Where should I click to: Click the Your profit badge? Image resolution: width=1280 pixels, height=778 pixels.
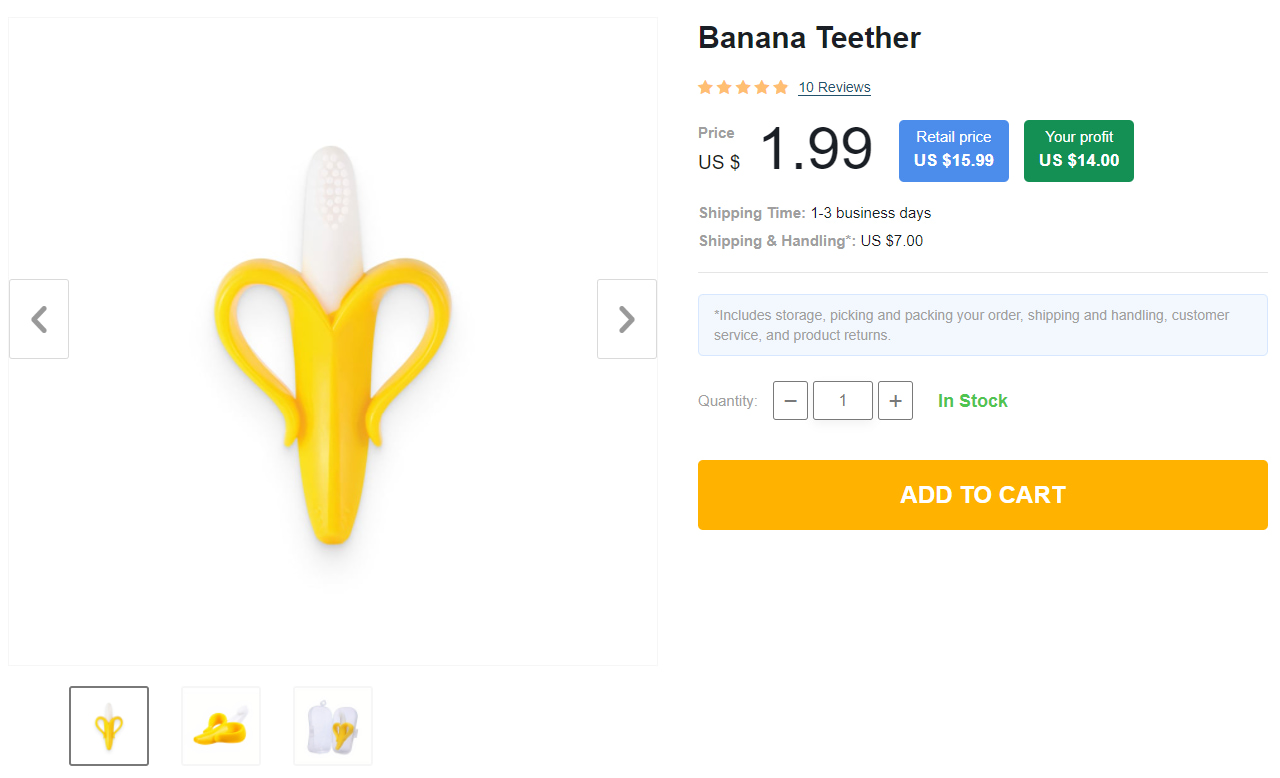pos(1078,150)
